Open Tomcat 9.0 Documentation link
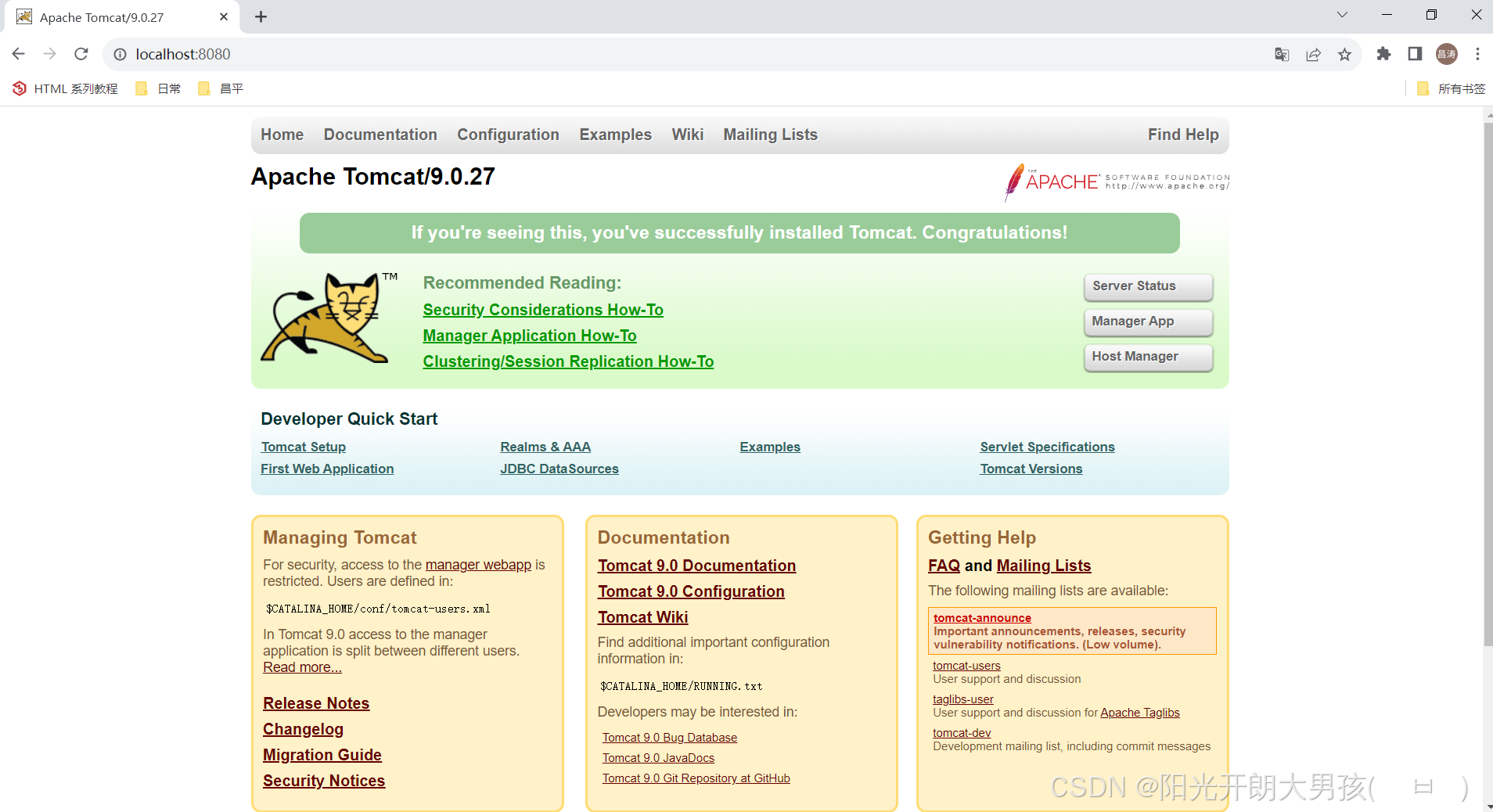Viewport: 1493px width, 812px height. click(x=696, y=566)
